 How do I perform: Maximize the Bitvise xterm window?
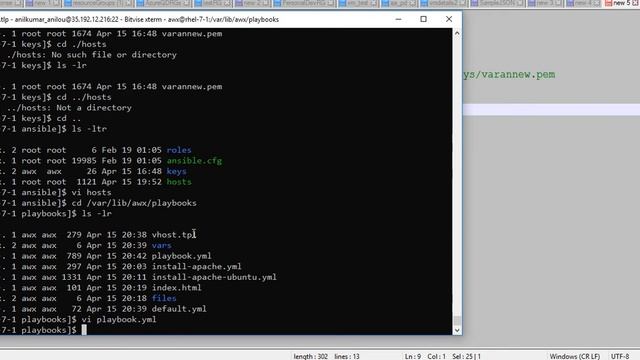(x=423, y=19)
